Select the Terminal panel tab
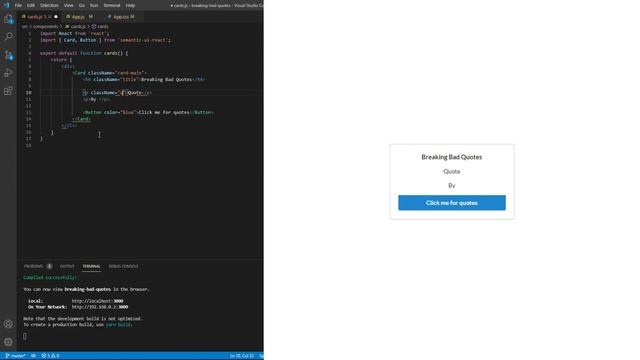The image size is (640, 360). tap(91, 266)
